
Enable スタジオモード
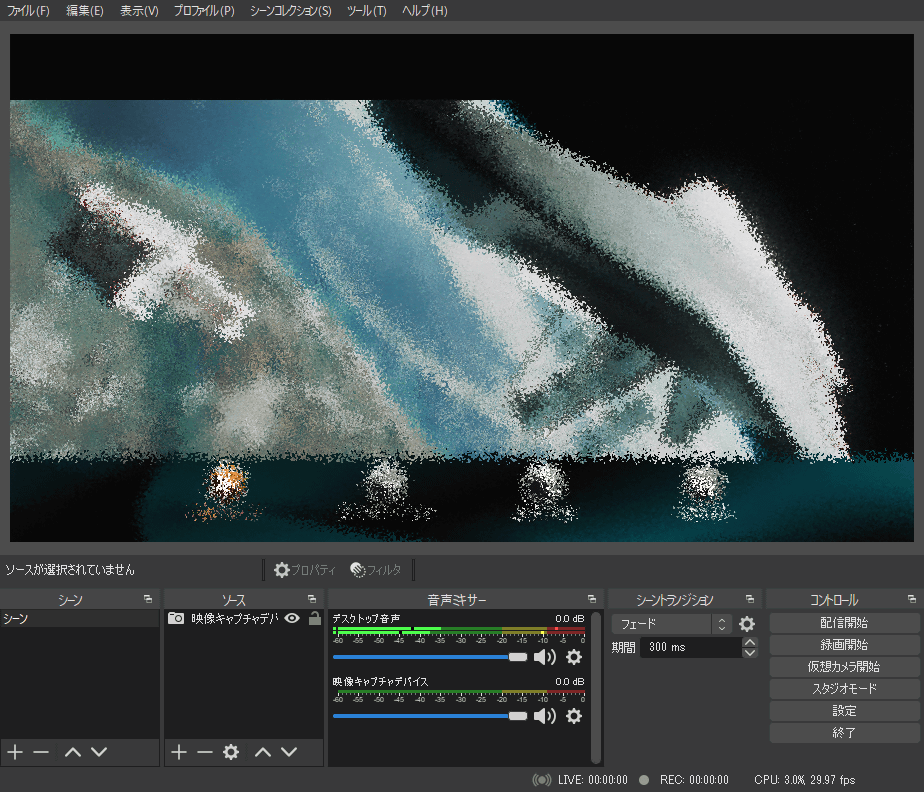(x=844, y=688)
